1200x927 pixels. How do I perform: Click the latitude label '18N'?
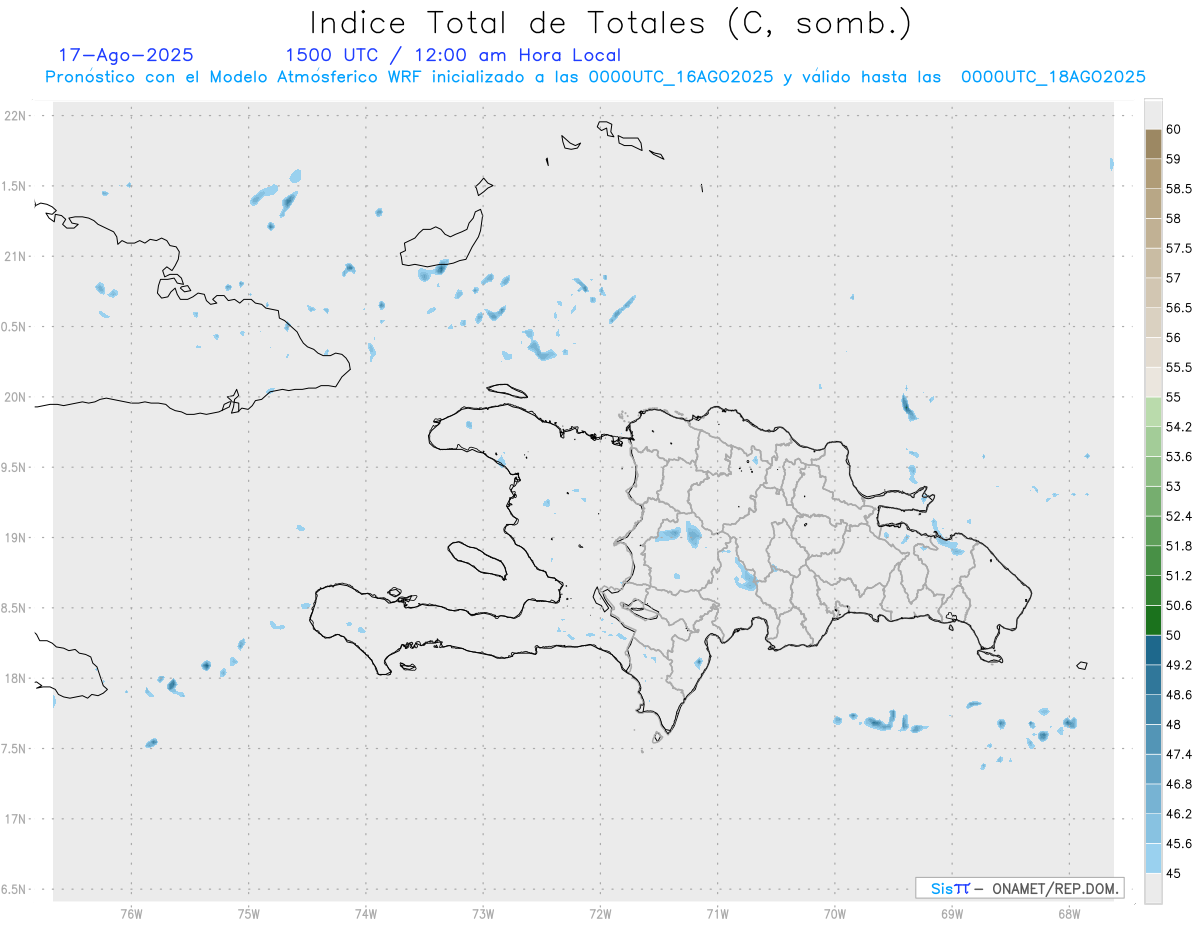[17, 679]
